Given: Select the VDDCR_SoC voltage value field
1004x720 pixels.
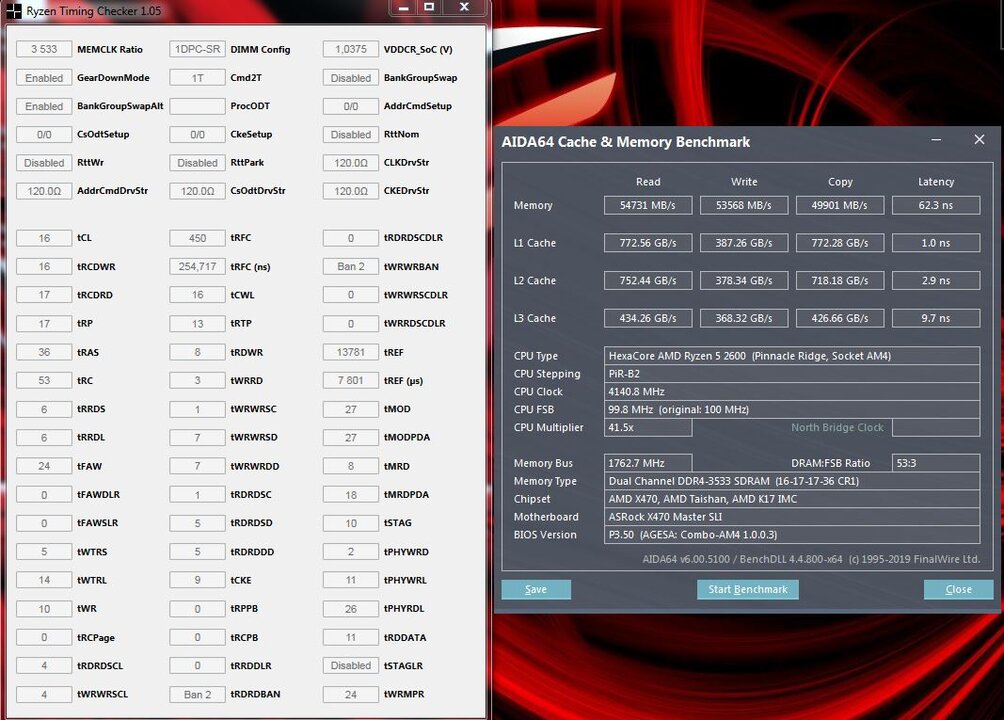Looking at the screenshot, I should 351,49.
